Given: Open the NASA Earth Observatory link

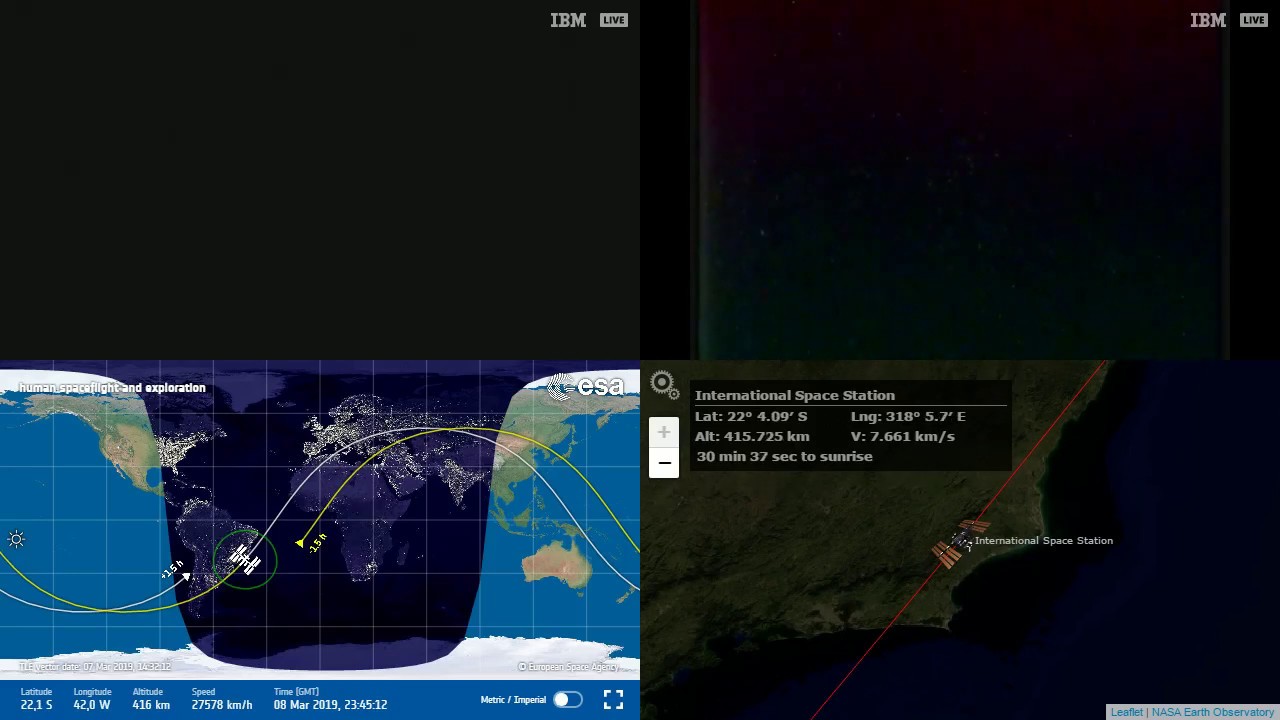Looking at the screenshot, I should pos(1213,712).
